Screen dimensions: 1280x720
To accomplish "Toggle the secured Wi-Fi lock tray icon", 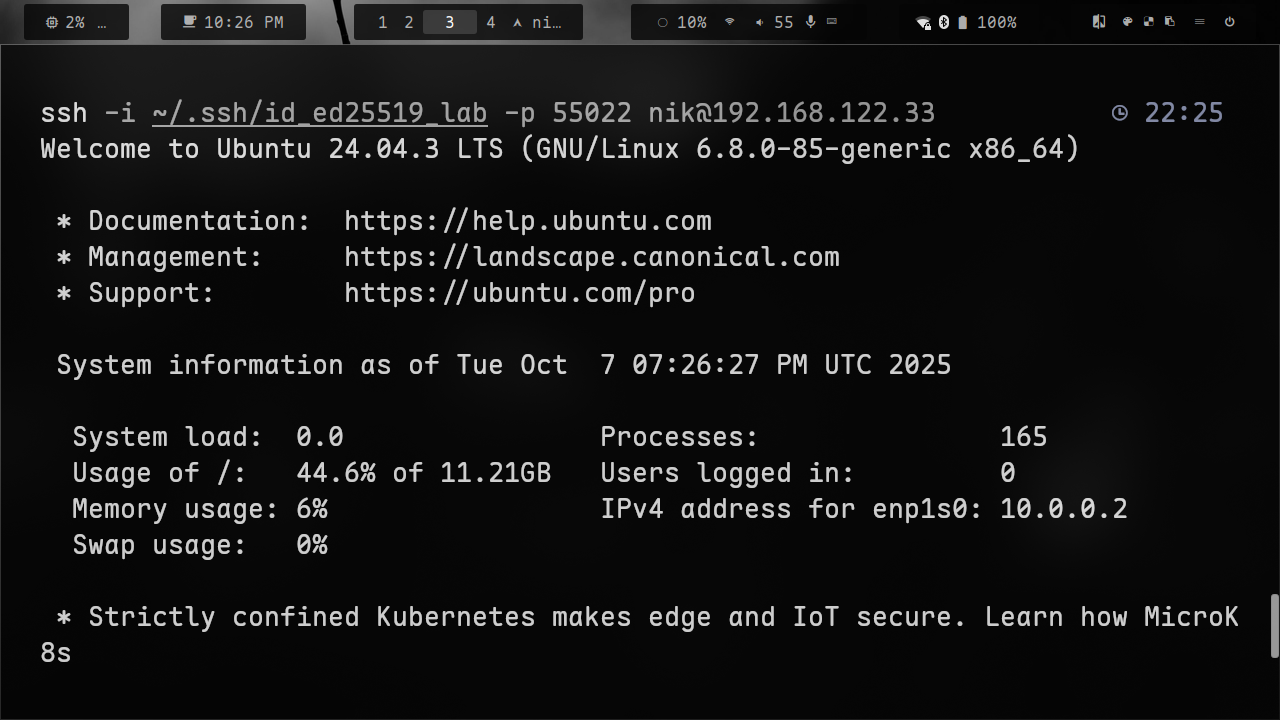I will pyautogui.click(x=923, y=22).
